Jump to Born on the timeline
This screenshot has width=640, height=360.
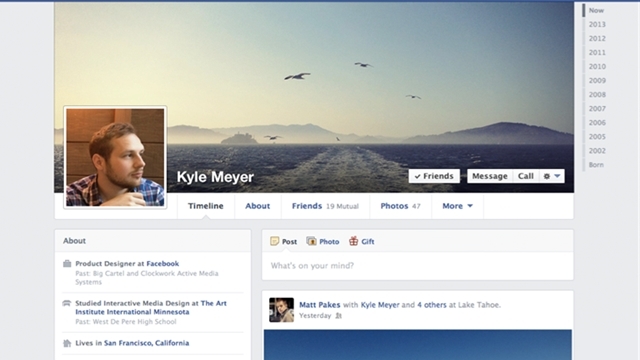[596, 165]
